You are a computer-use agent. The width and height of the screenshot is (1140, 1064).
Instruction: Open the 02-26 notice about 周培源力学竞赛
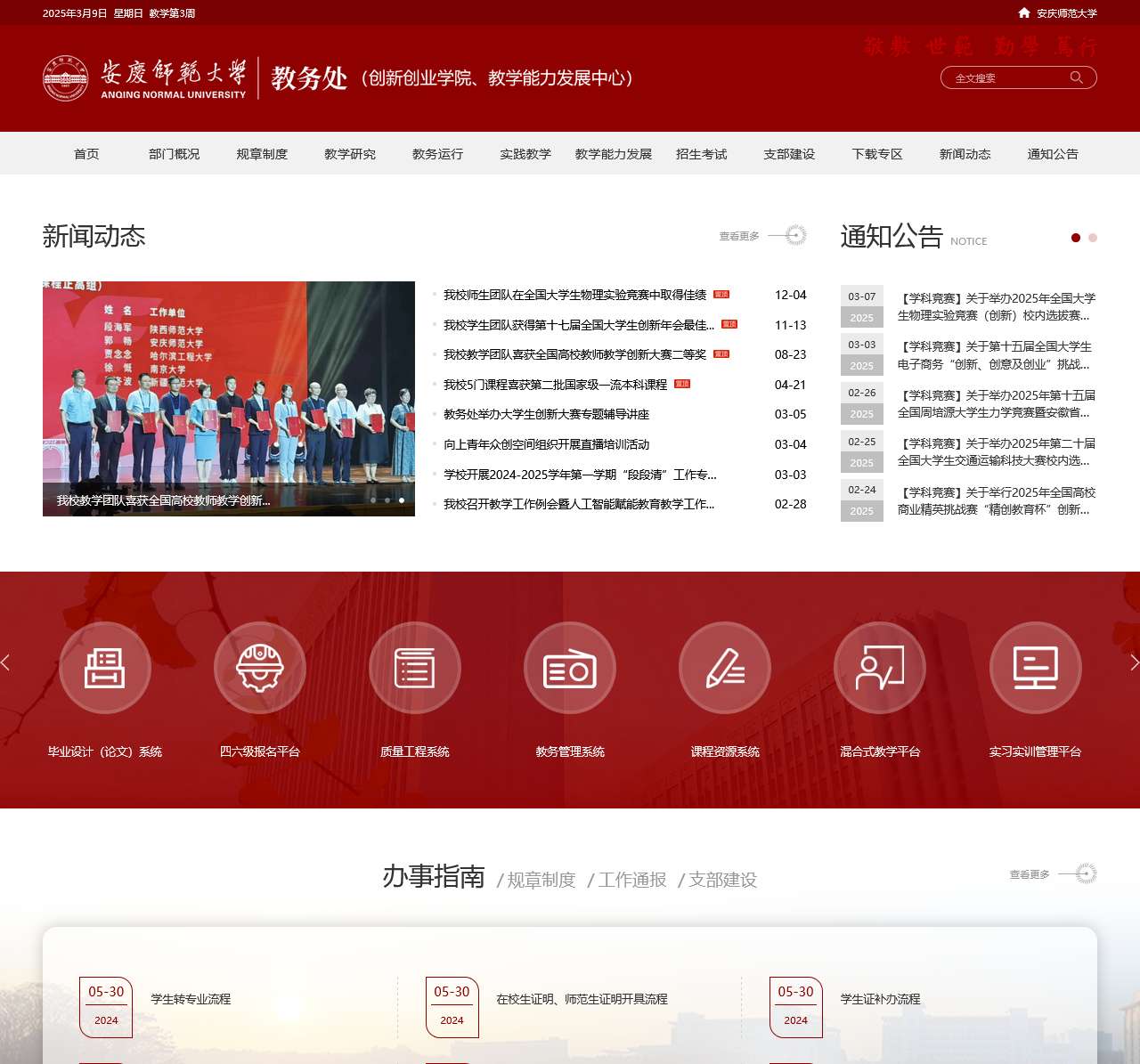(x=997, y=404)
